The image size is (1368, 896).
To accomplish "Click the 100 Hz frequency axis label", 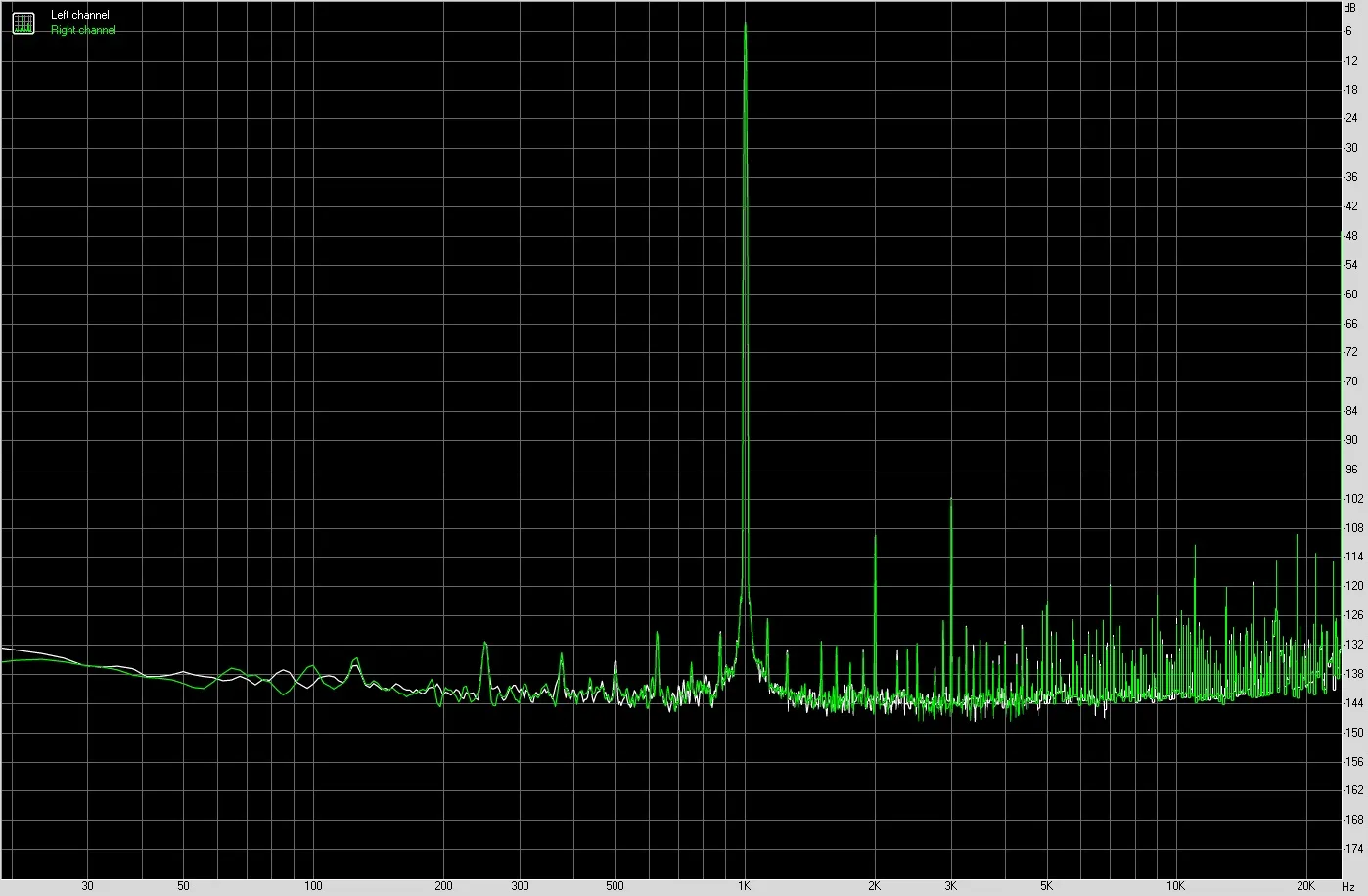I will [x=313, y=886].
